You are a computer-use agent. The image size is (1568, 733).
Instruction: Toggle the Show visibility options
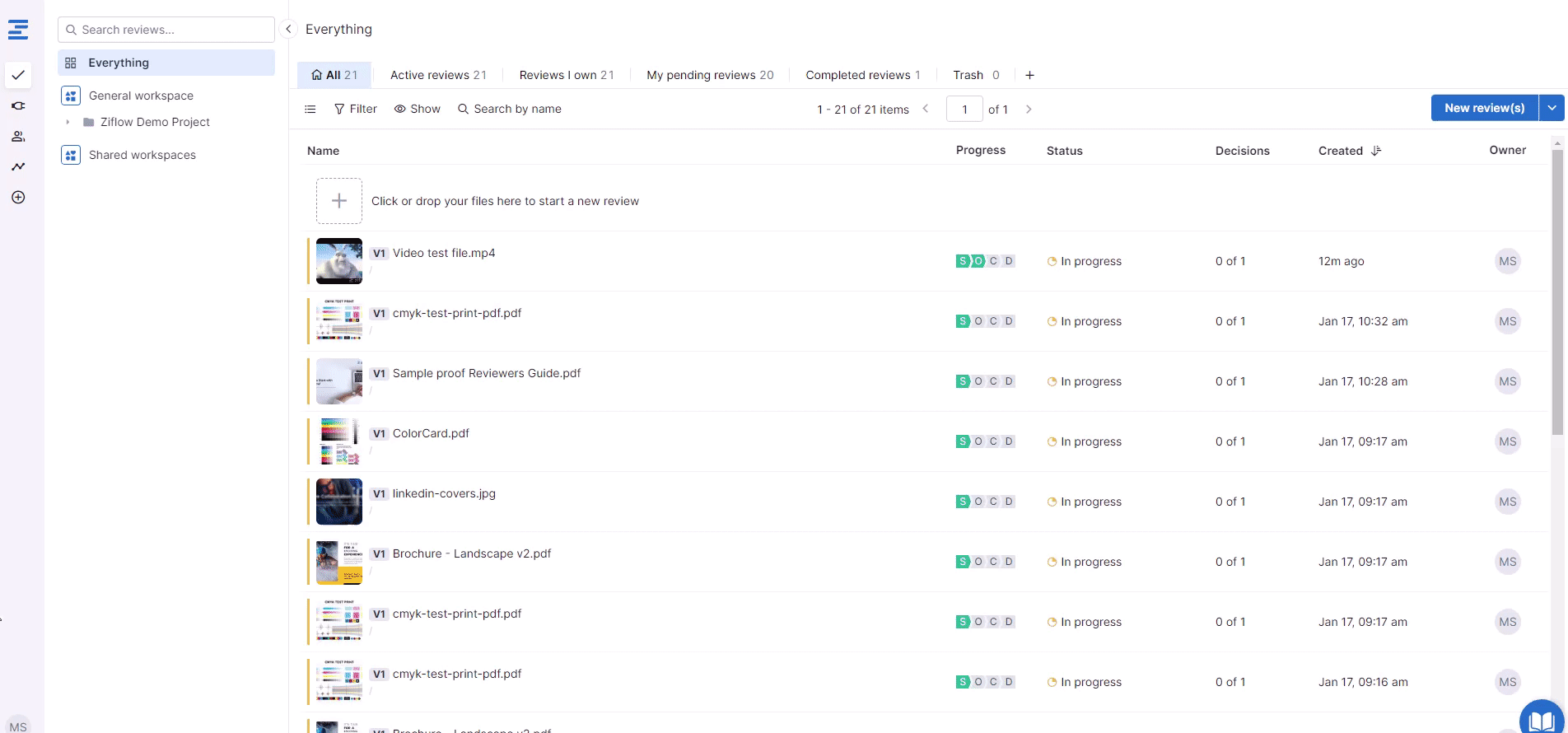pyautogui.click(x=418, y=109)
